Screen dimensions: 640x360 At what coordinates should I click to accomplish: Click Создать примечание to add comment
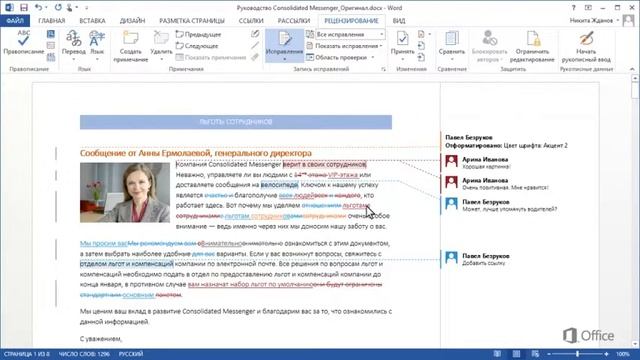(x=131, y=46)
